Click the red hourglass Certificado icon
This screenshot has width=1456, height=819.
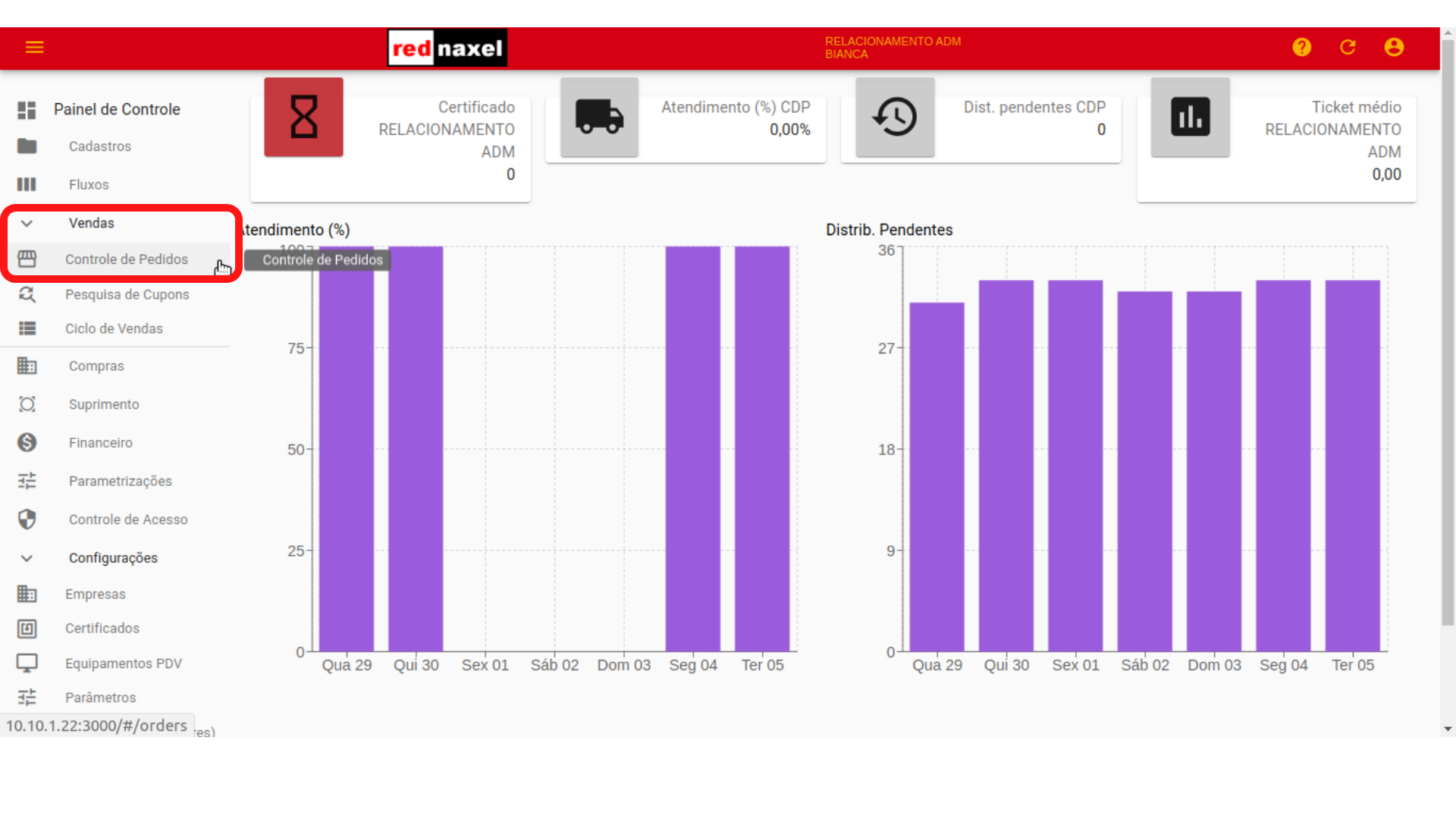pos(303,117)
